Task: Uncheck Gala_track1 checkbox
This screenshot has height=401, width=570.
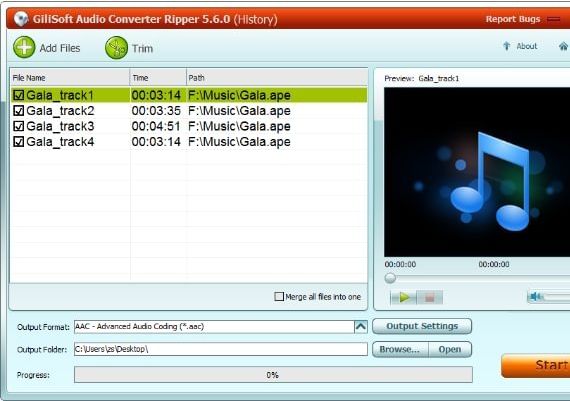Action: tap(19, 95)
